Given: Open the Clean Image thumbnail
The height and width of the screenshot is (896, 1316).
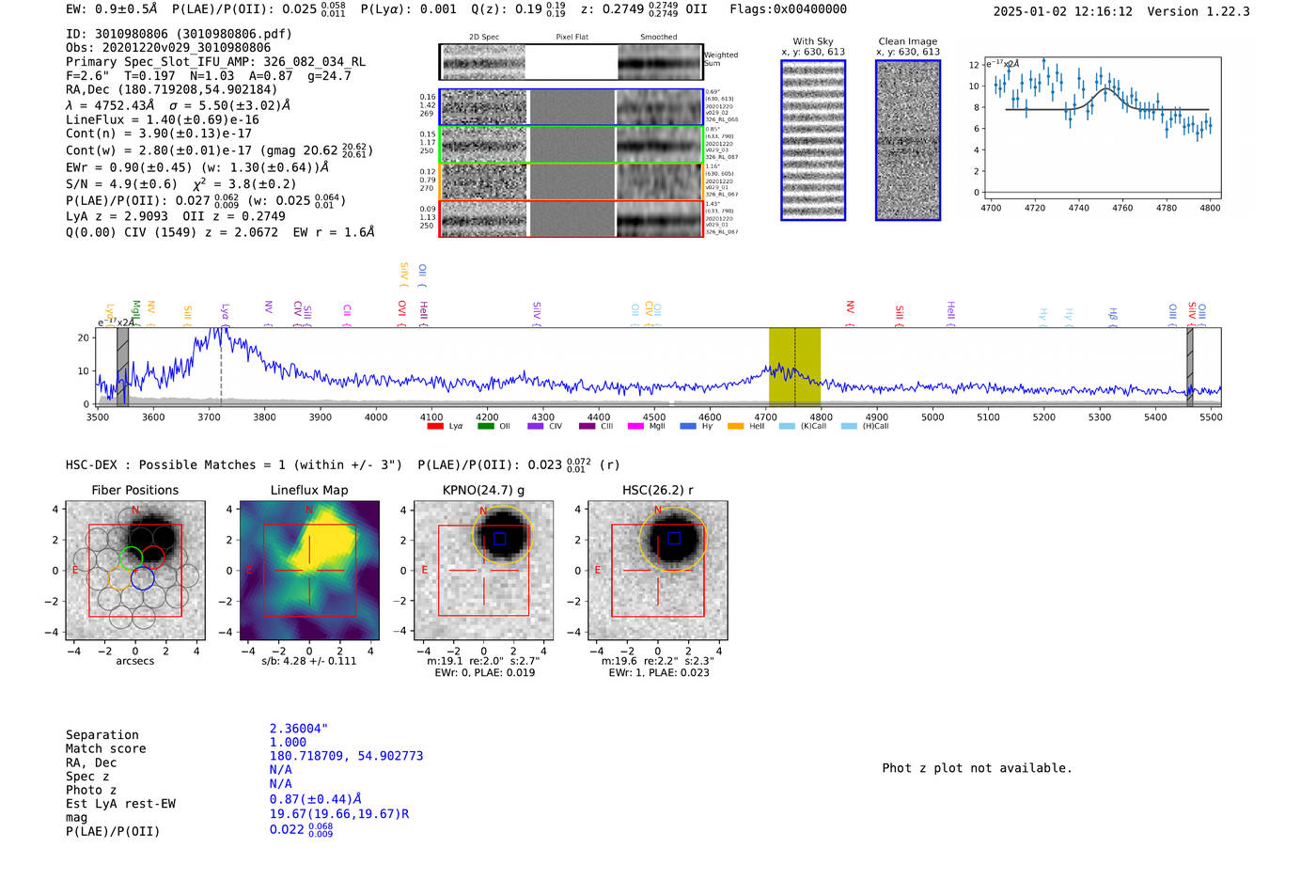Looking at the screenshot, I should click(x=908, y=141).
